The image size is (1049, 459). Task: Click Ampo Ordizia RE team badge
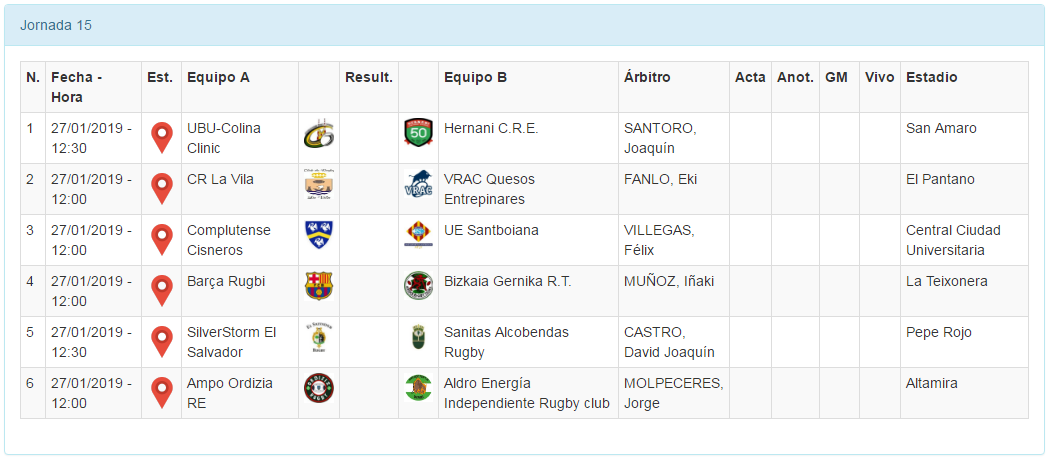pos(318,388)
